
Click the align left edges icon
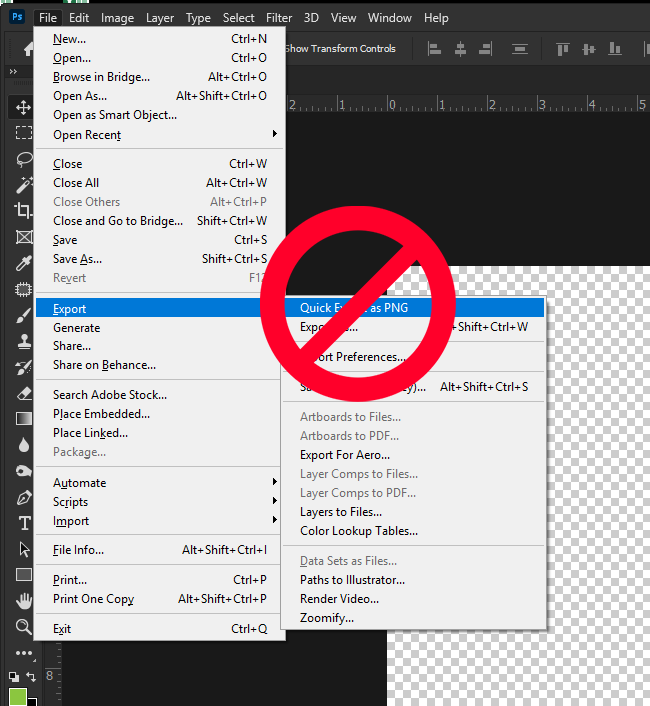pyautogui.click(x=434, y=49)
